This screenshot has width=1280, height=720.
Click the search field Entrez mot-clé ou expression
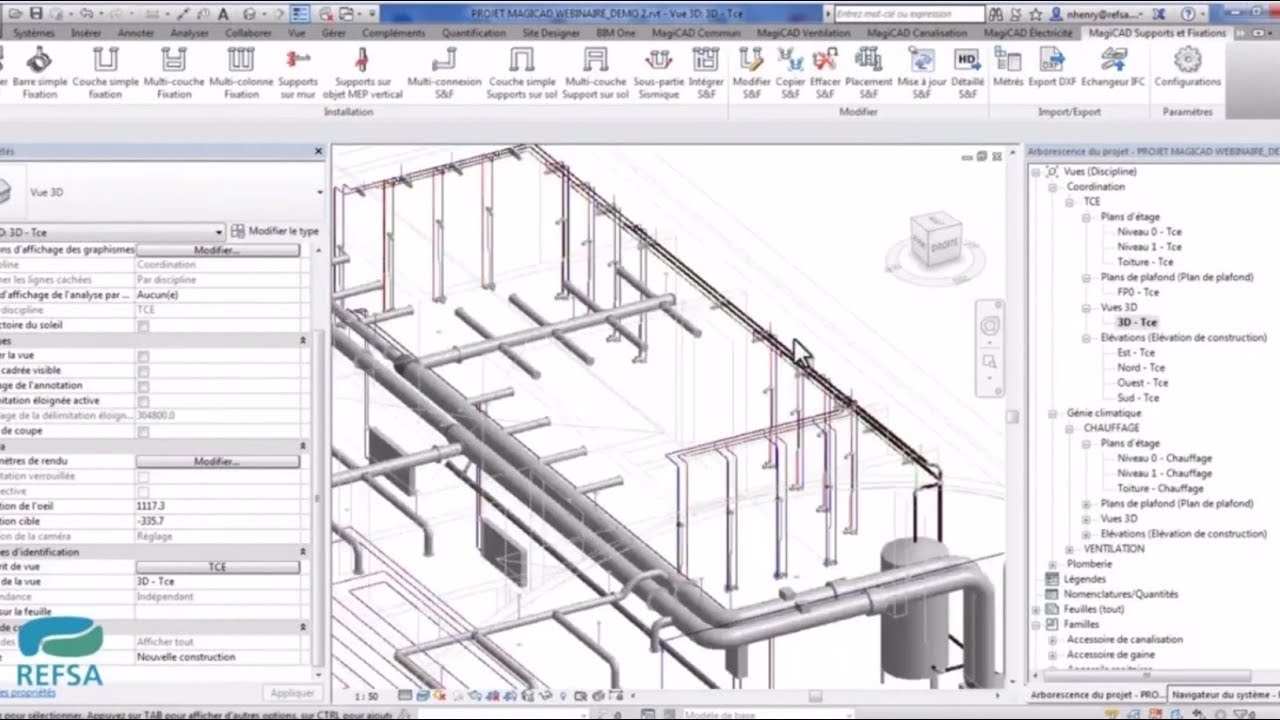(909, 14)
